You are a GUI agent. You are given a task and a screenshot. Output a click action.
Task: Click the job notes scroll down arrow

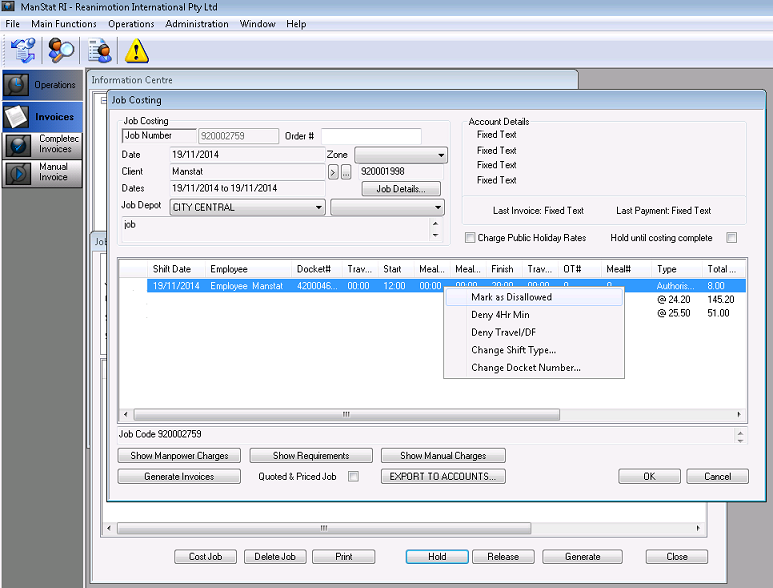(x=435, y=235)
